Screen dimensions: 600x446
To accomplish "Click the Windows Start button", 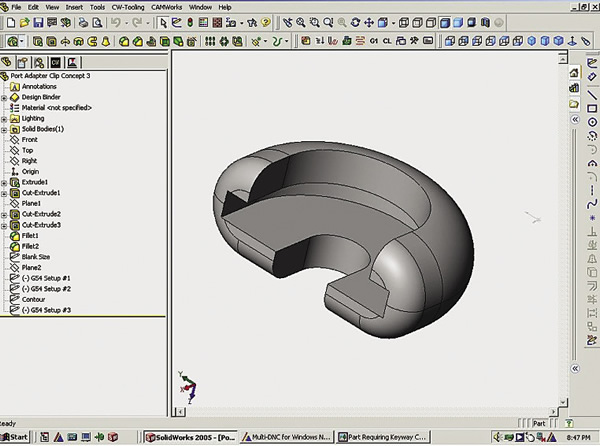I will 15,437.
